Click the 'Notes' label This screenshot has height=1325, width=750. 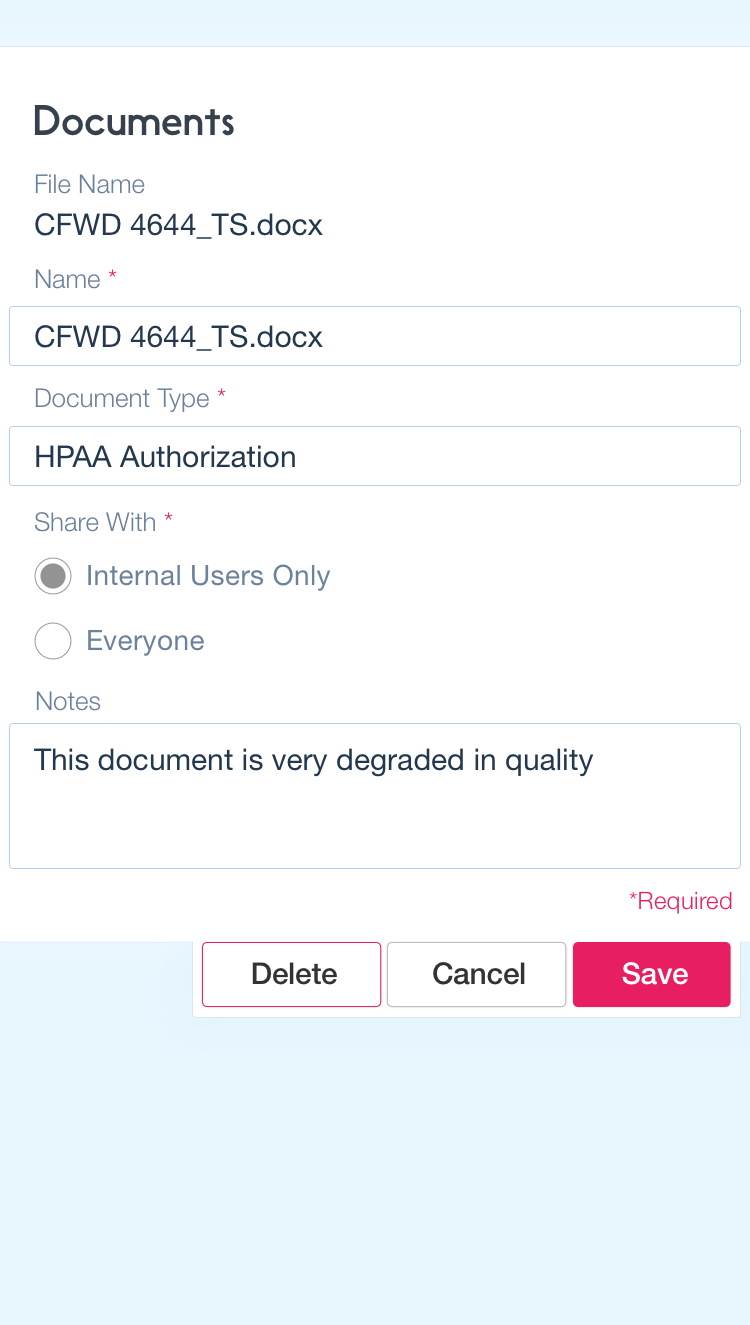[68, 701]
